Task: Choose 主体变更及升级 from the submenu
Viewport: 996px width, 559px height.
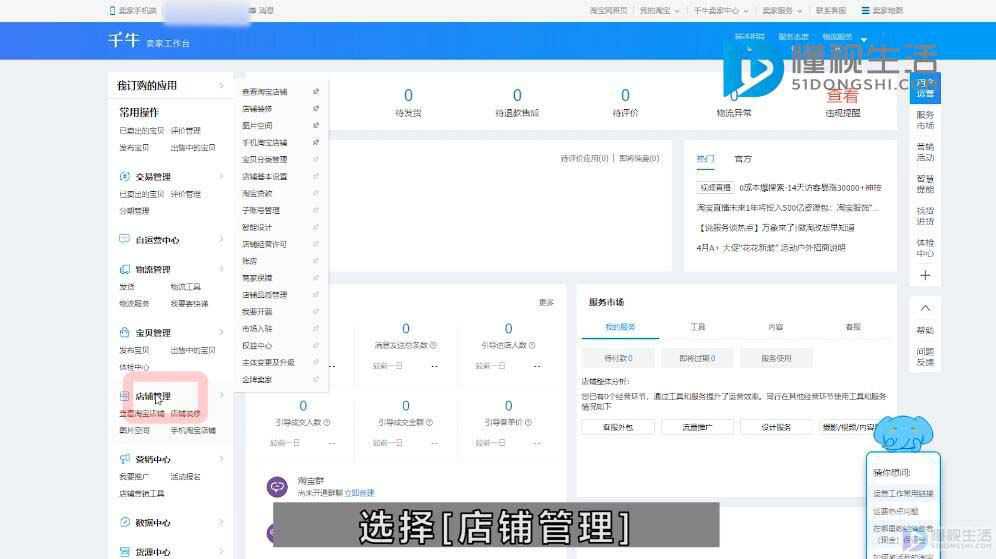Action: tap(269, 362)
